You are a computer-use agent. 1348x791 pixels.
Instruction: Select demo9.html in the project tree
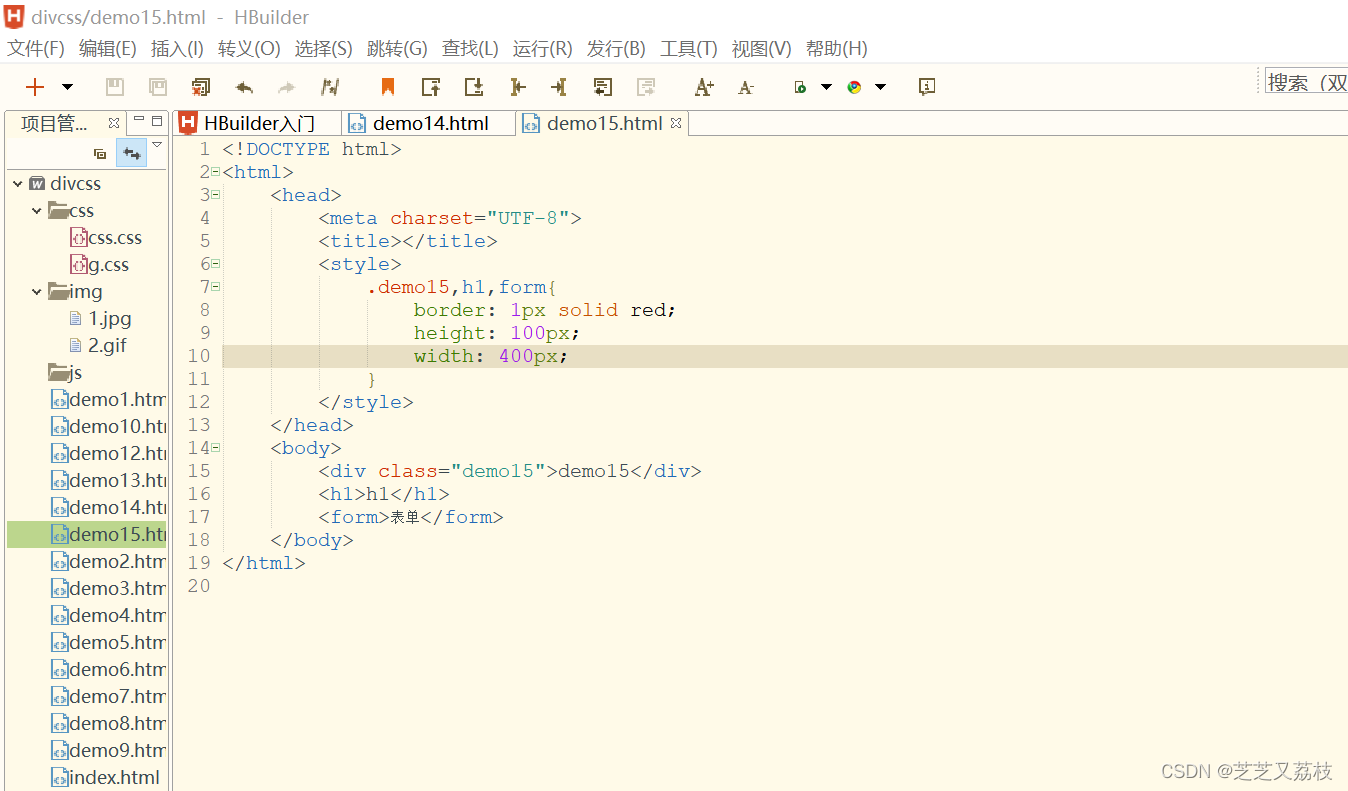coord(109,750)
